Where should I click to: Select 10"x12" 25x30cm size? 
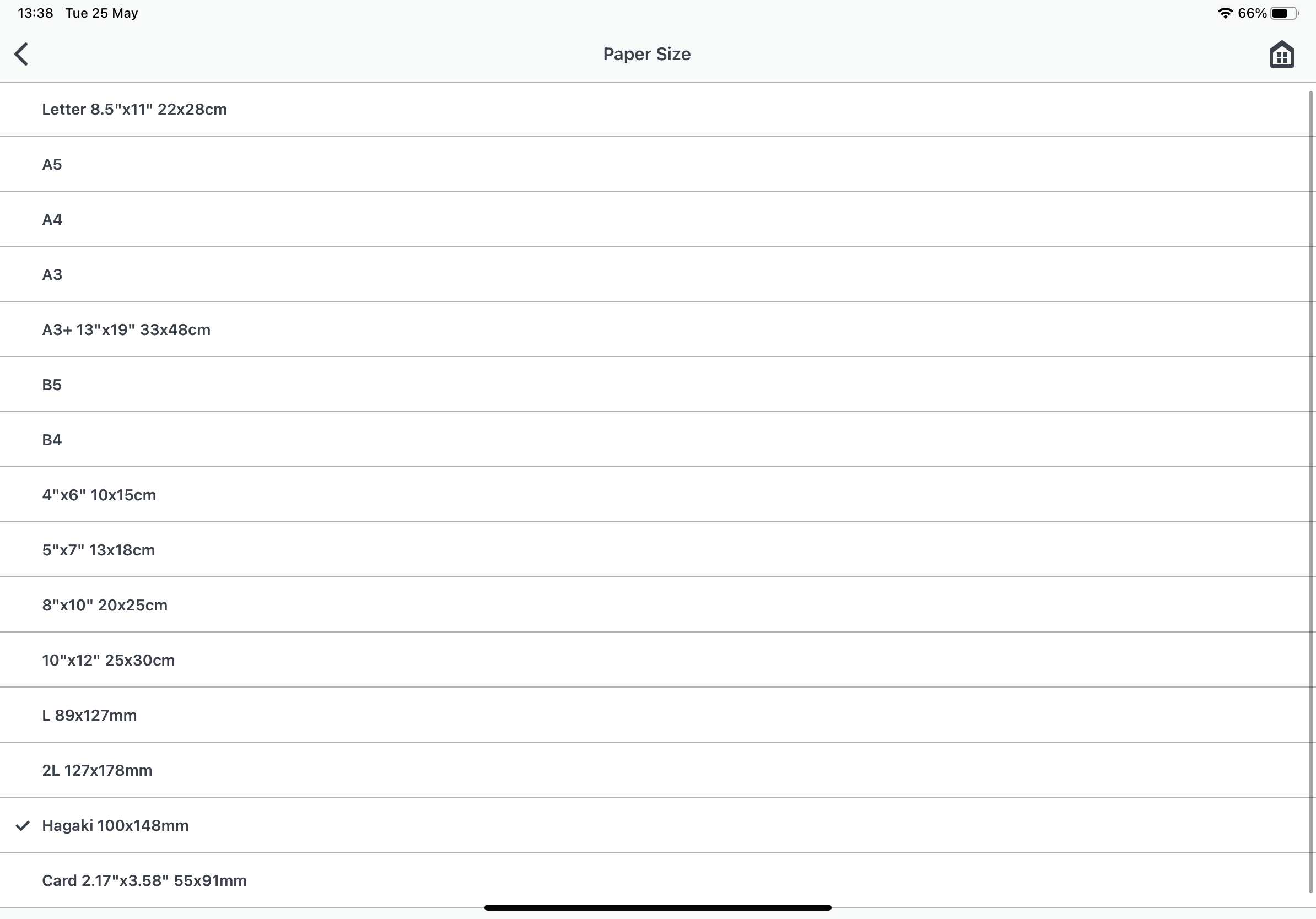[x=109, y=660]
